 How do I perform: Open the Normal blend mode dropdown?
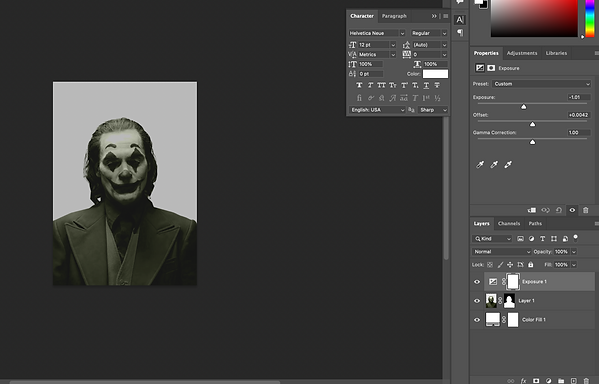click(x=501, y=252)
